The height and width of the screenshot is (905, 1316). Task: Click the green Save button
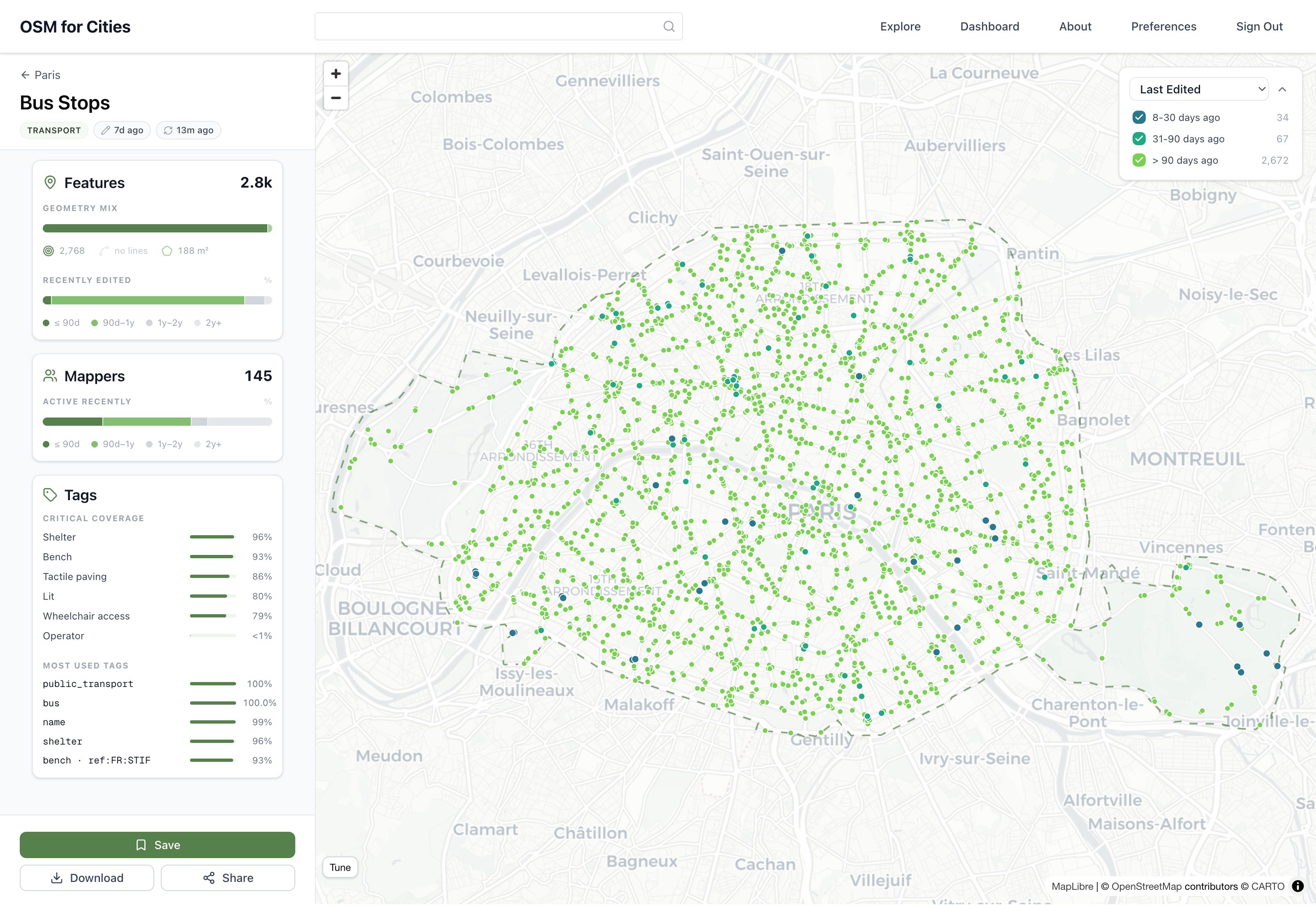point(158,845)
